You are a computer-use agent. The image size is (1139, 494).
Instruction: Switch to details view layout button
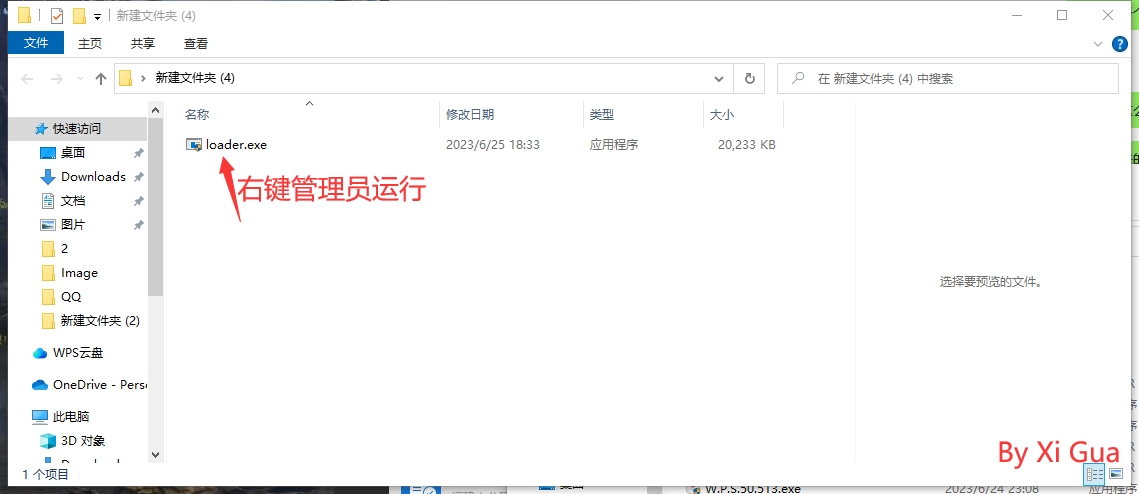(1094, 474)
